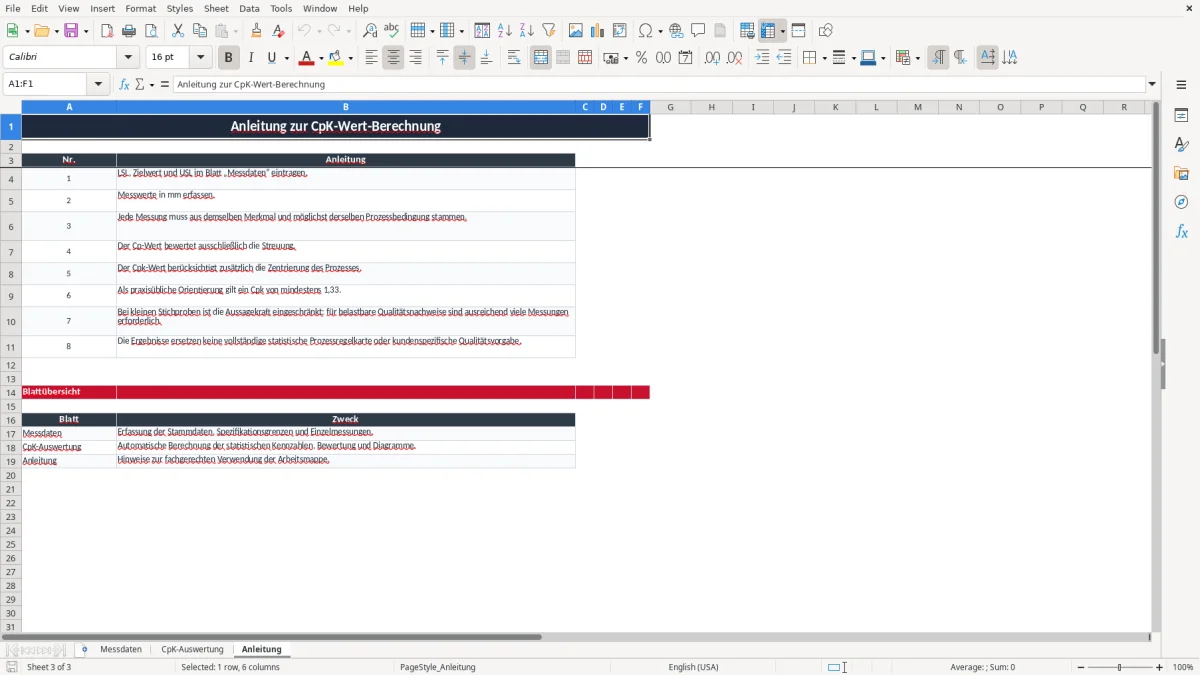Open the File menu
The height and width of the screenshot is (675, 1200).
13,8
